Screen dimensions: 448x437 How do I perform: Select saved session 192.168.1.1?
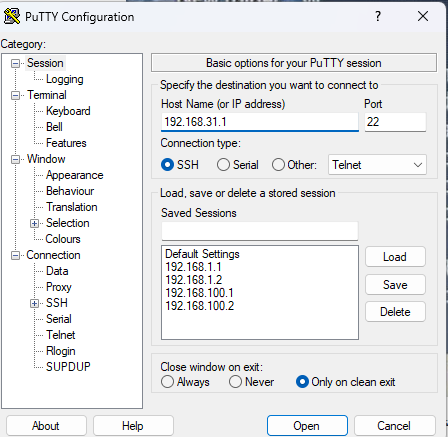[x=193, y=267]
